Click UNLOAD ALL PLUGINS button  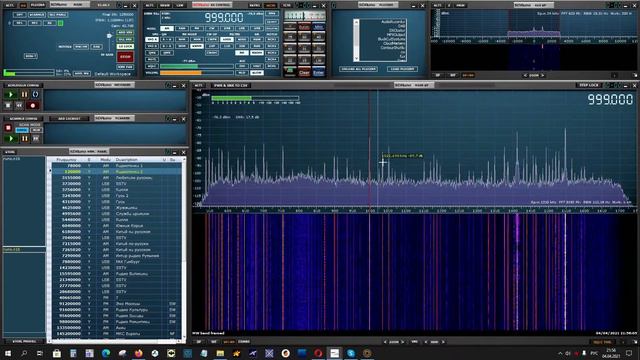coord(358,69)
